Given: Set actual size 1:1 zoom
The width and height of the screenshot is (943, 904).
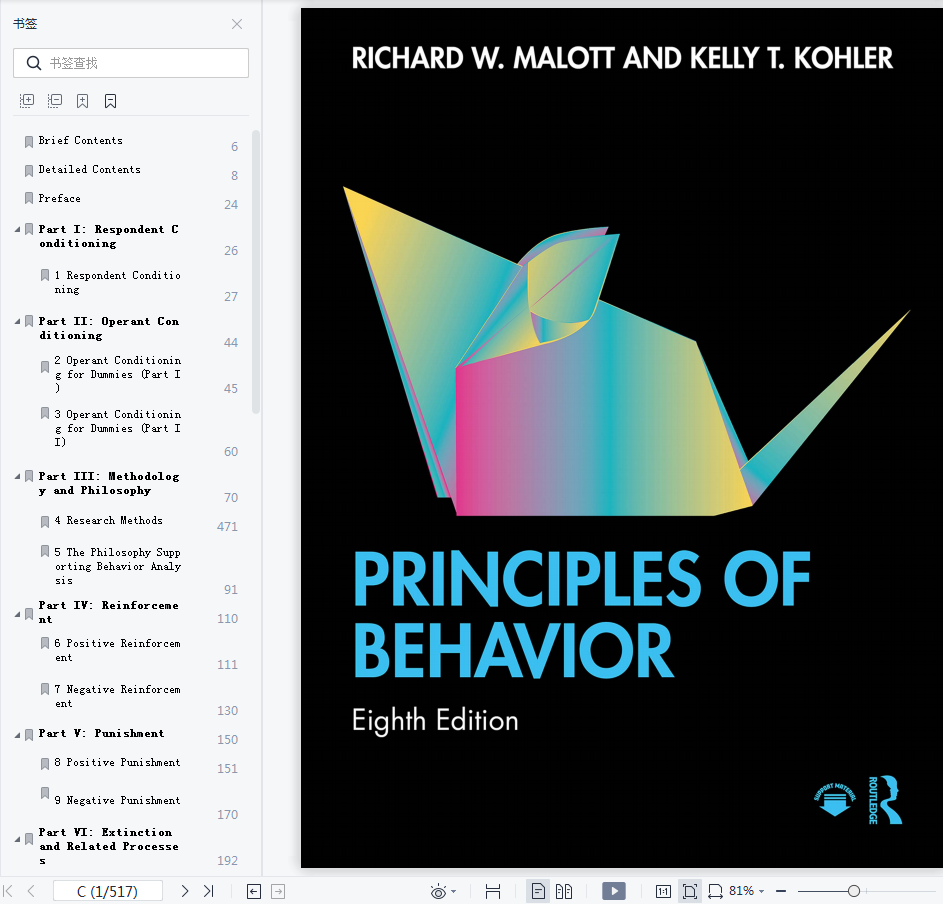Looking at the screenshot, I should pyautogui.click(x=663, y=891).
